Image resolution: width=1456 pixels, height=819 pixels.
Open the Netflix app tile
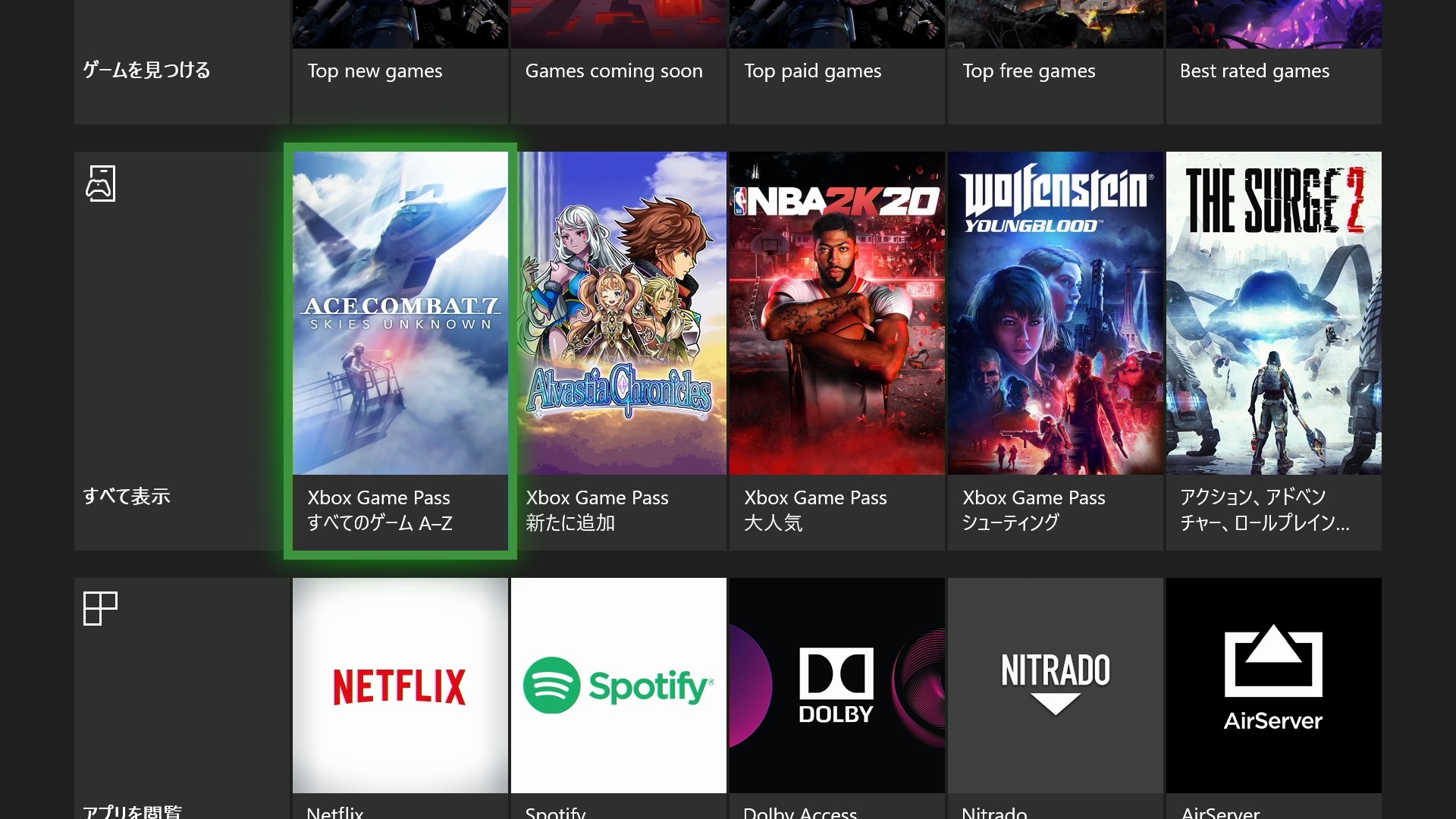coord(400,686)
